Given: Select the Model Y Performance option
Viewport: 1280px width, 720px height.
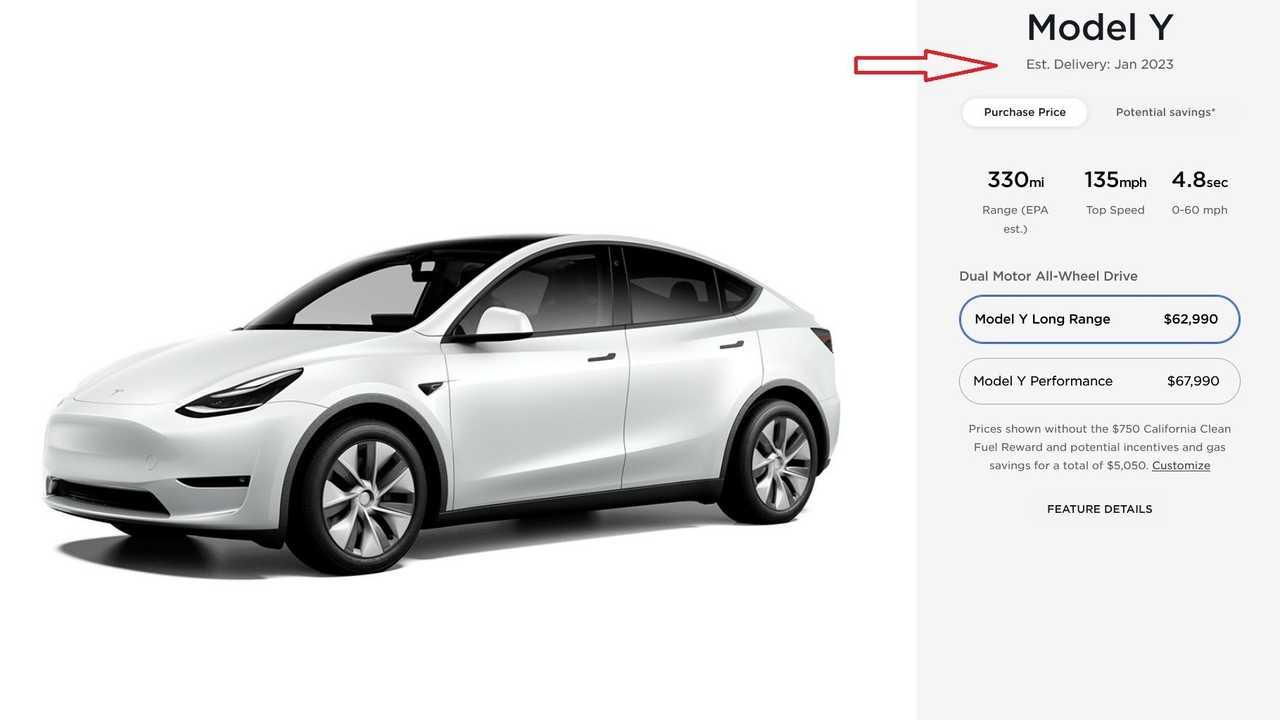Looking at the screenshot, I should (1099, 381).
